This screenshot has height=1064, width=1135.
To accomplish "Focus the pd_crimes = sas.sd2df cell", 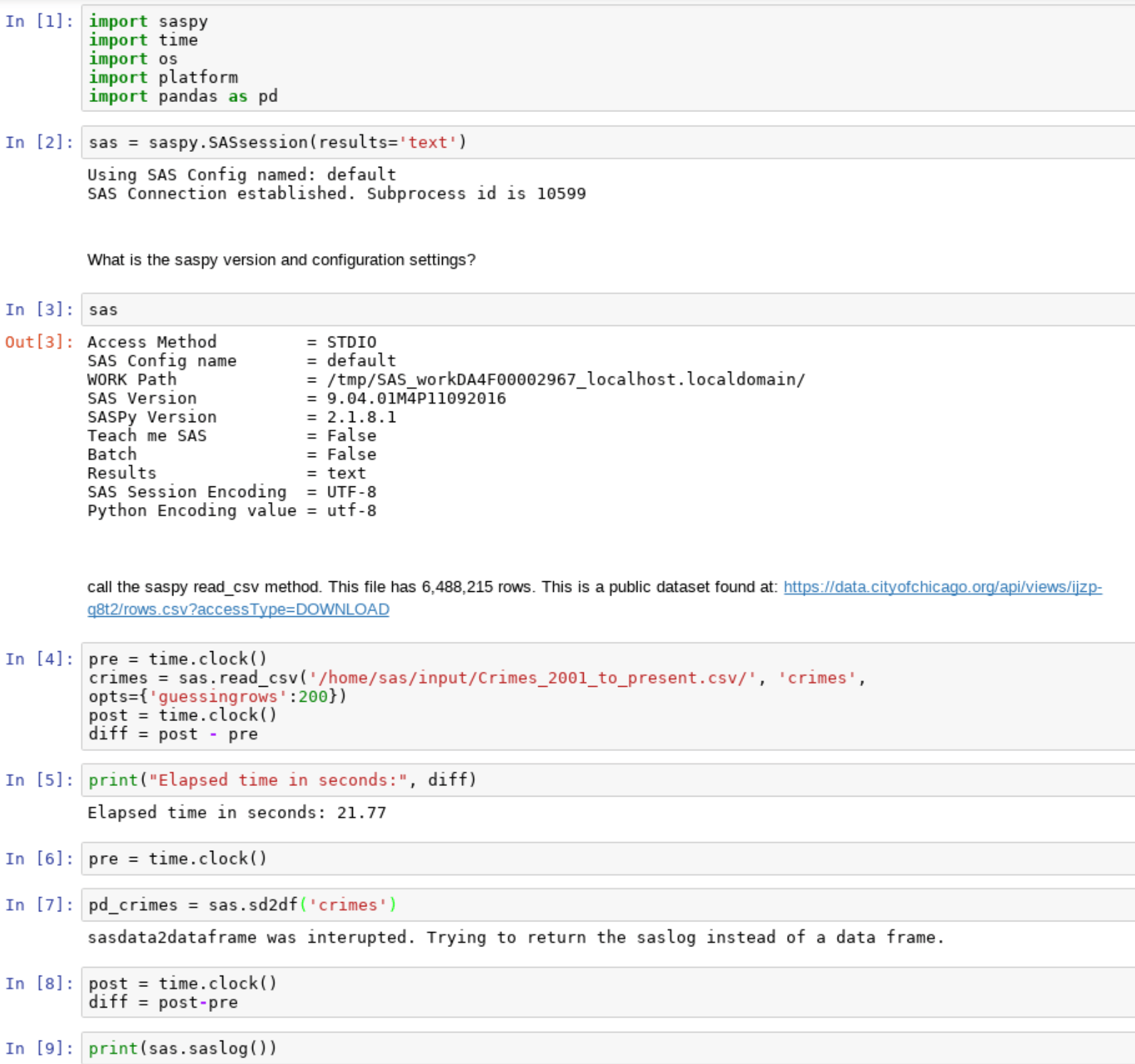I will tap(608, 905).
